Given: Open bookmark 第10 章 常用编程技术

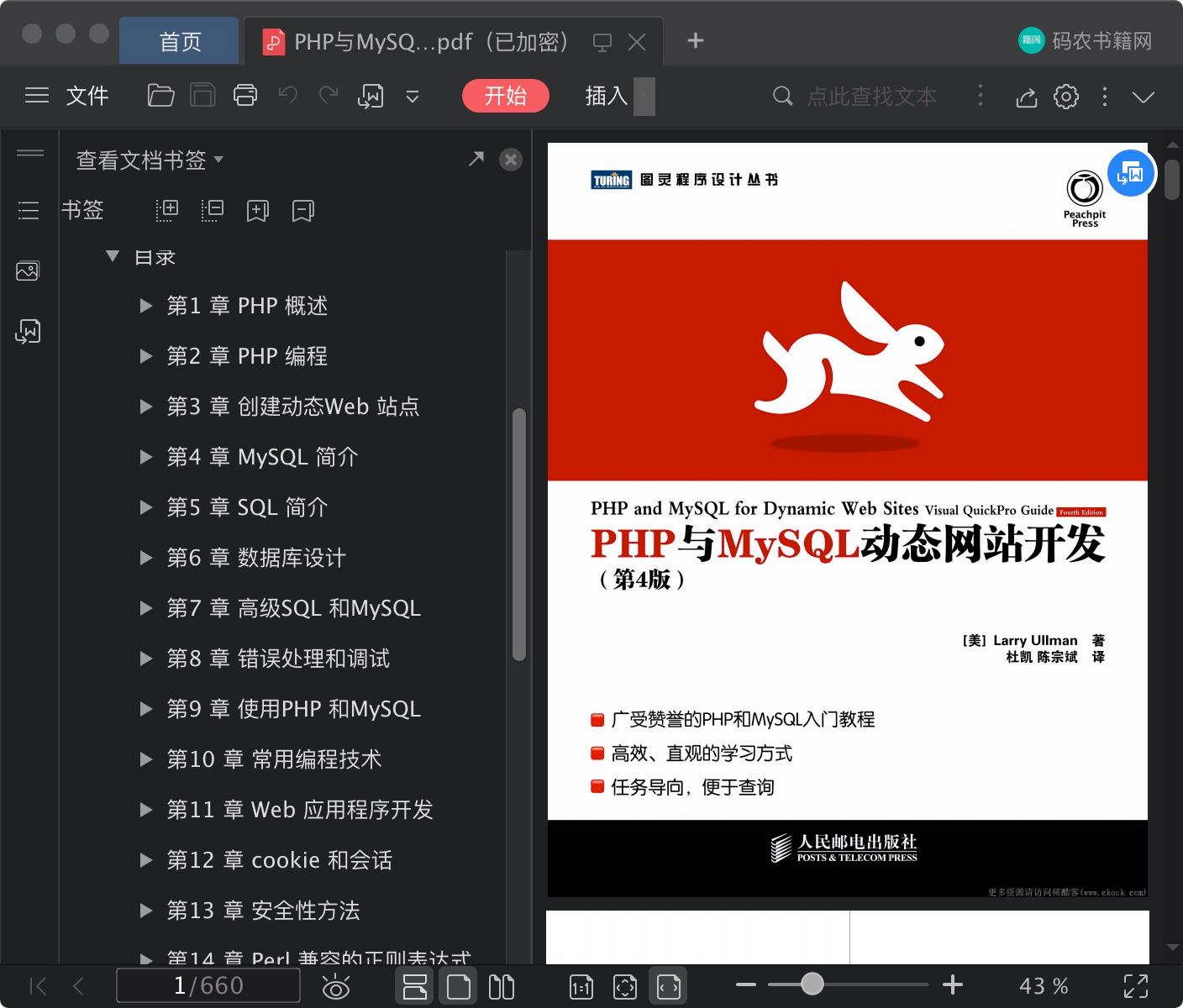Looking at the screenshot, I should [x=274, y=759].
